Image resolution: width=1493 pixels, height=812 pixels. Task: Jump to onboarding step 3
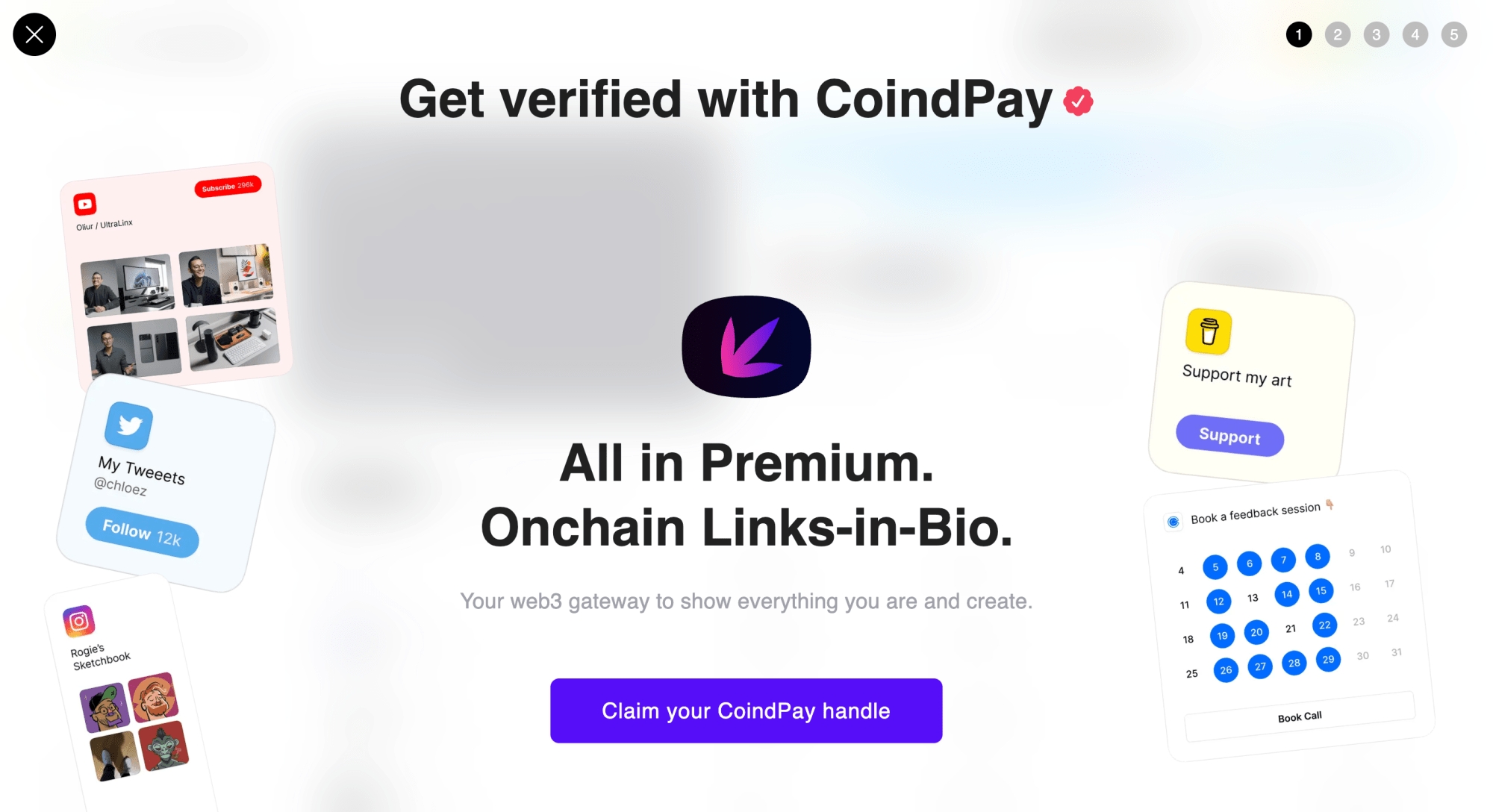click(1376, 34)
